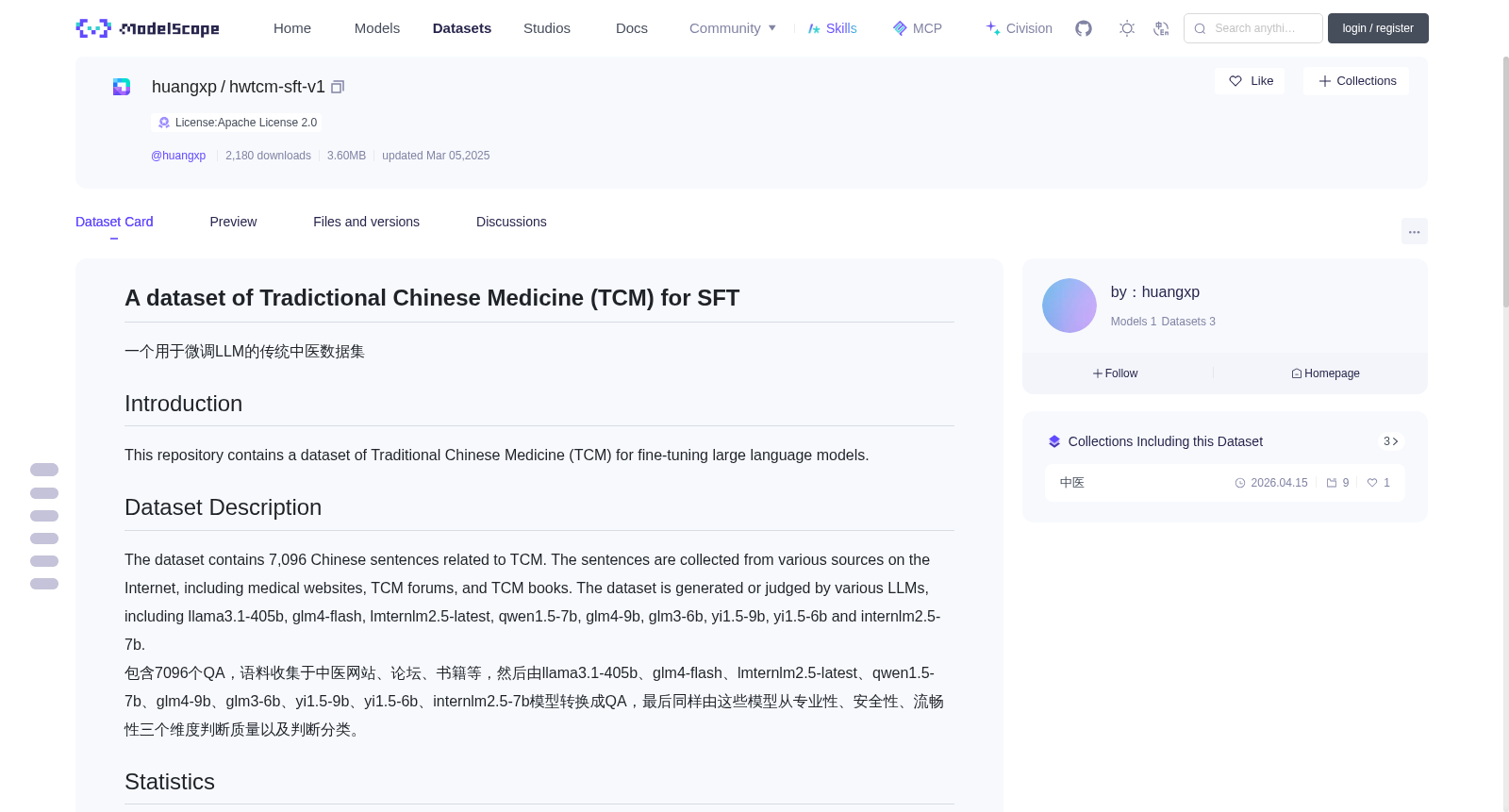Click the Follow plus icon
Screen dimensions: 1509x812
coord(1098,373)
